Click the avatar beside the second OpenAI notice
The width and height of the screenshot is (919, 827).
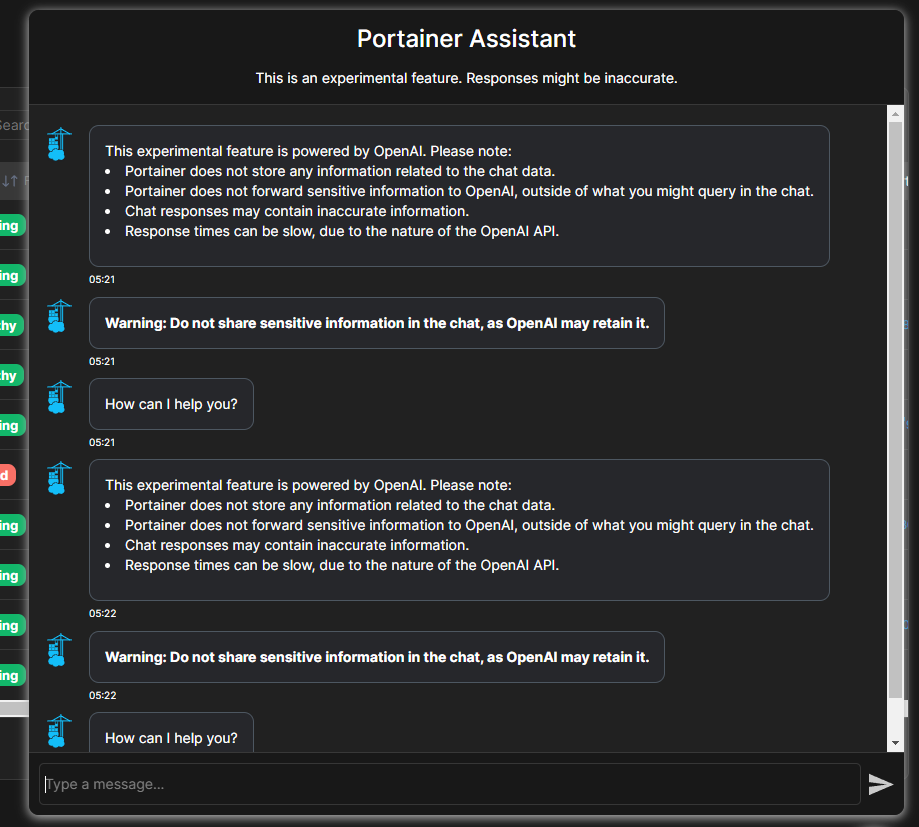pyautogui.click(x=60, y=479)
